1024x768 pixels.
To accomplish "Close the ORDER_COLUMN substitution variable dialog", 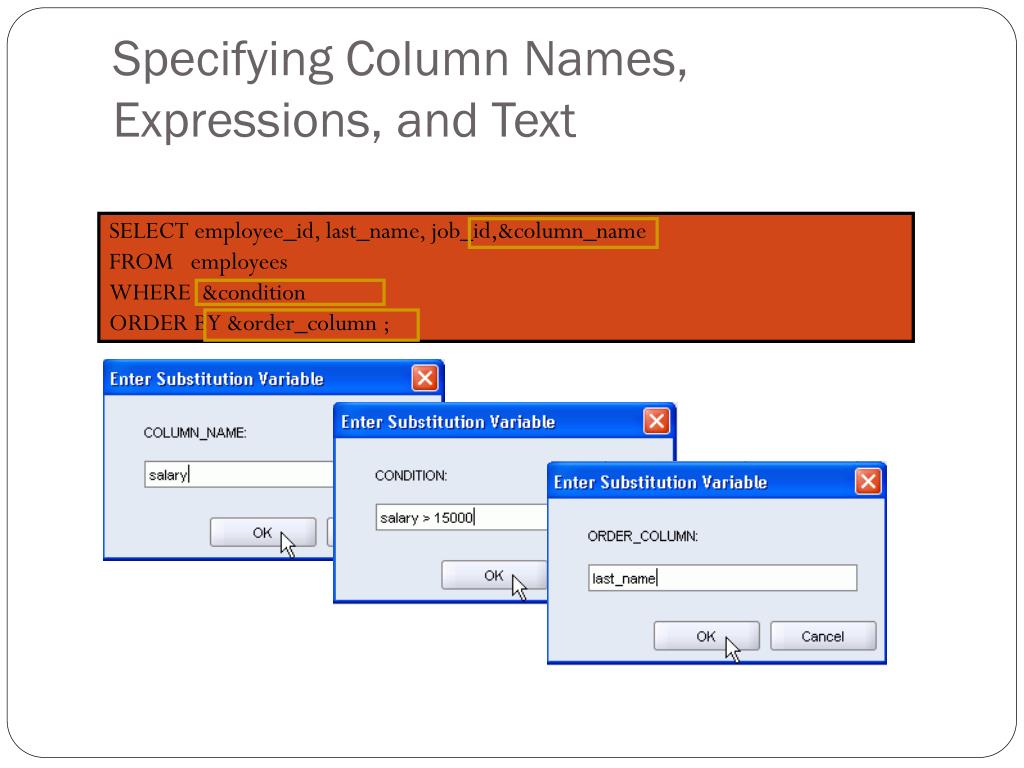I will (868, 482).
